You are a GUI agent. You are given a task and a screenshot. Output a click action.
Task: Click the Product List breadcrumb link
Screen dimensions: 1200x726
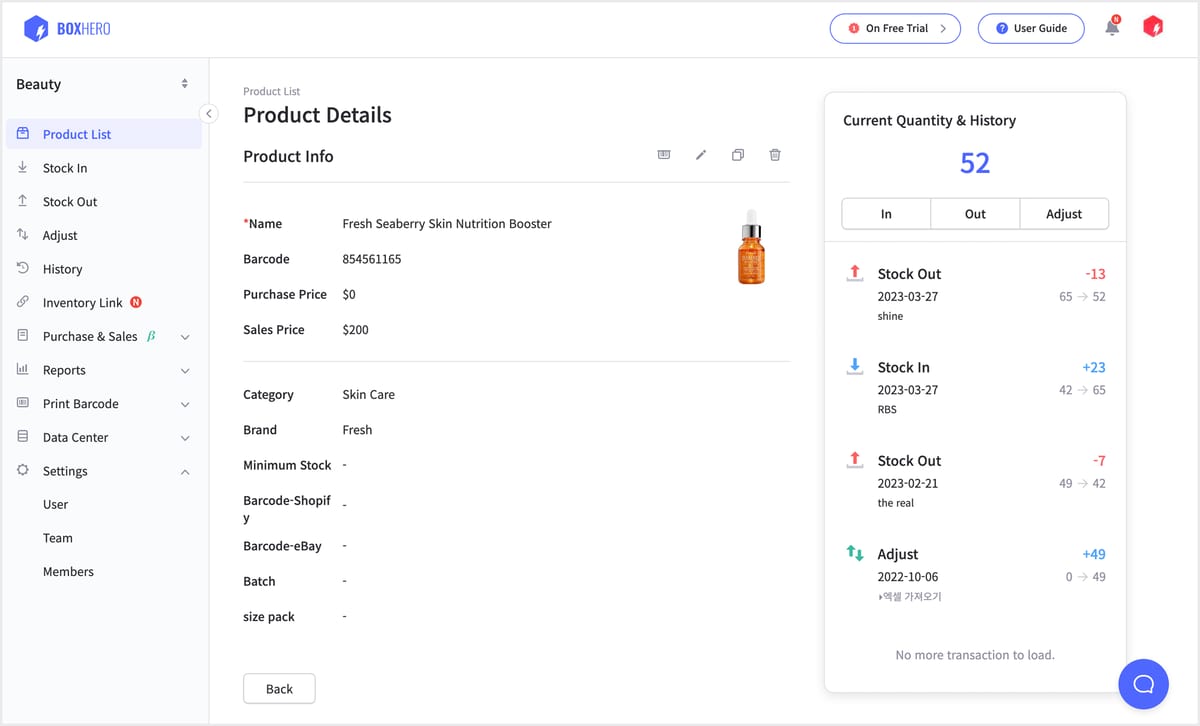271,91
